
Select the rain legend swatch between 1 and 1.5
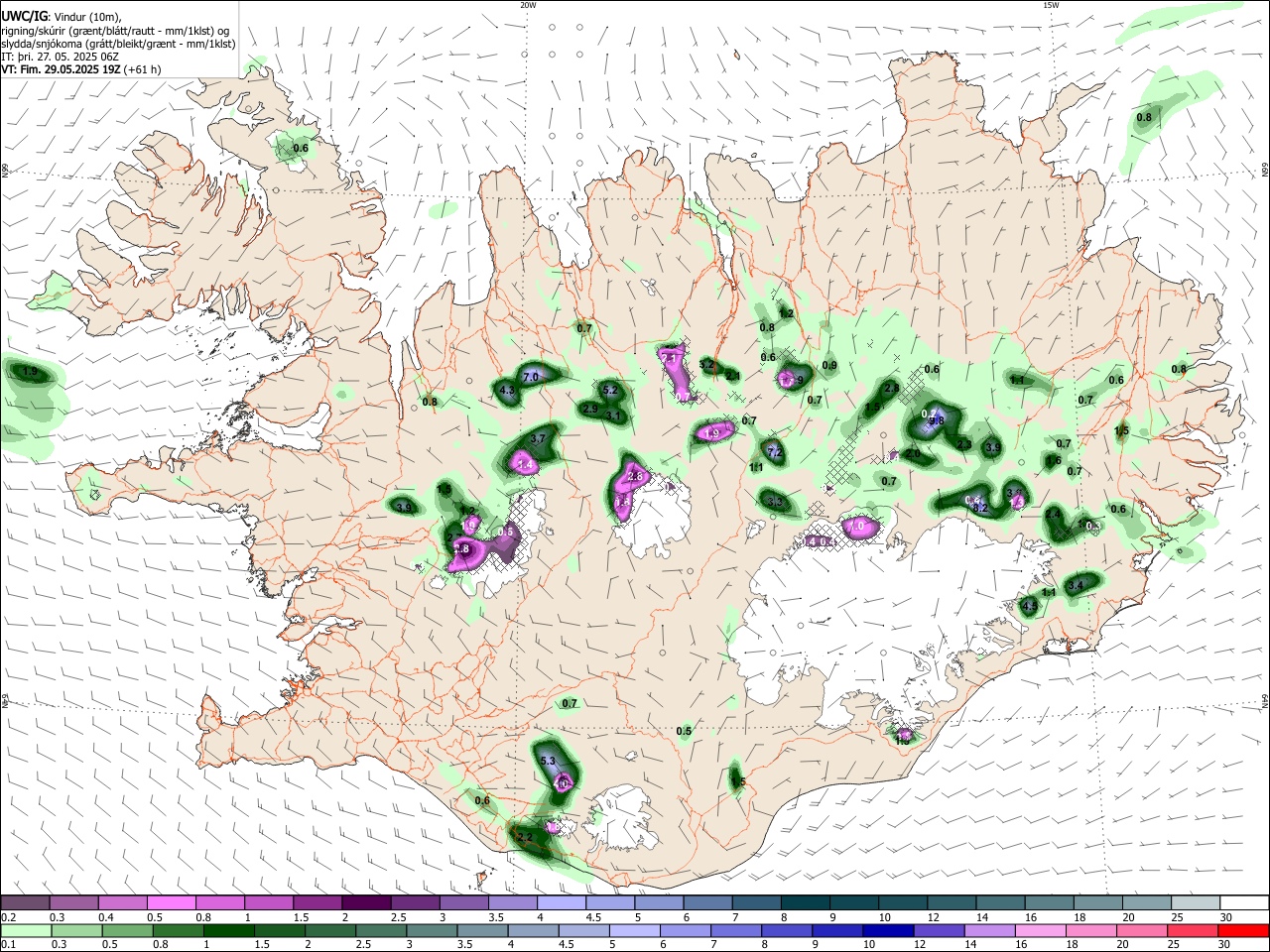(229, 930)
